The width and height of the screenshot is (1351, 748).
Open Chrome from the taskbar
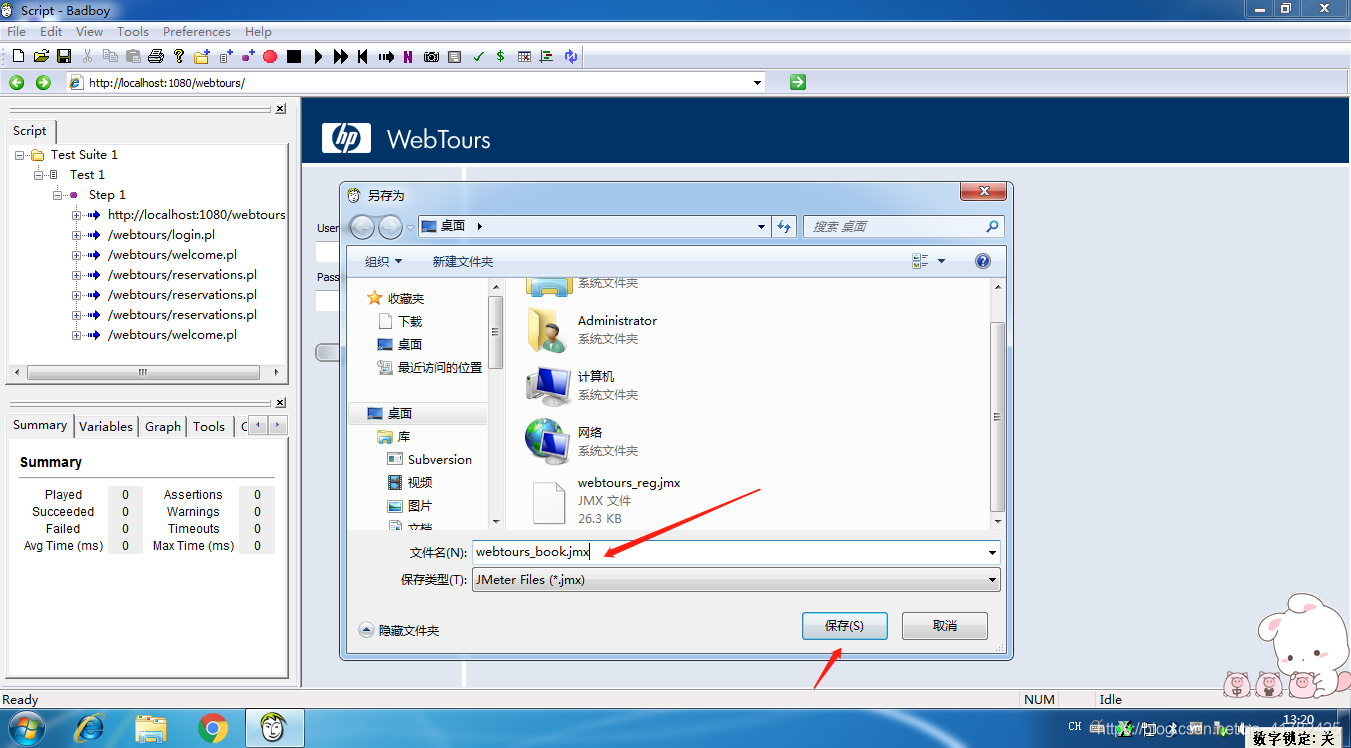point(212,729)
